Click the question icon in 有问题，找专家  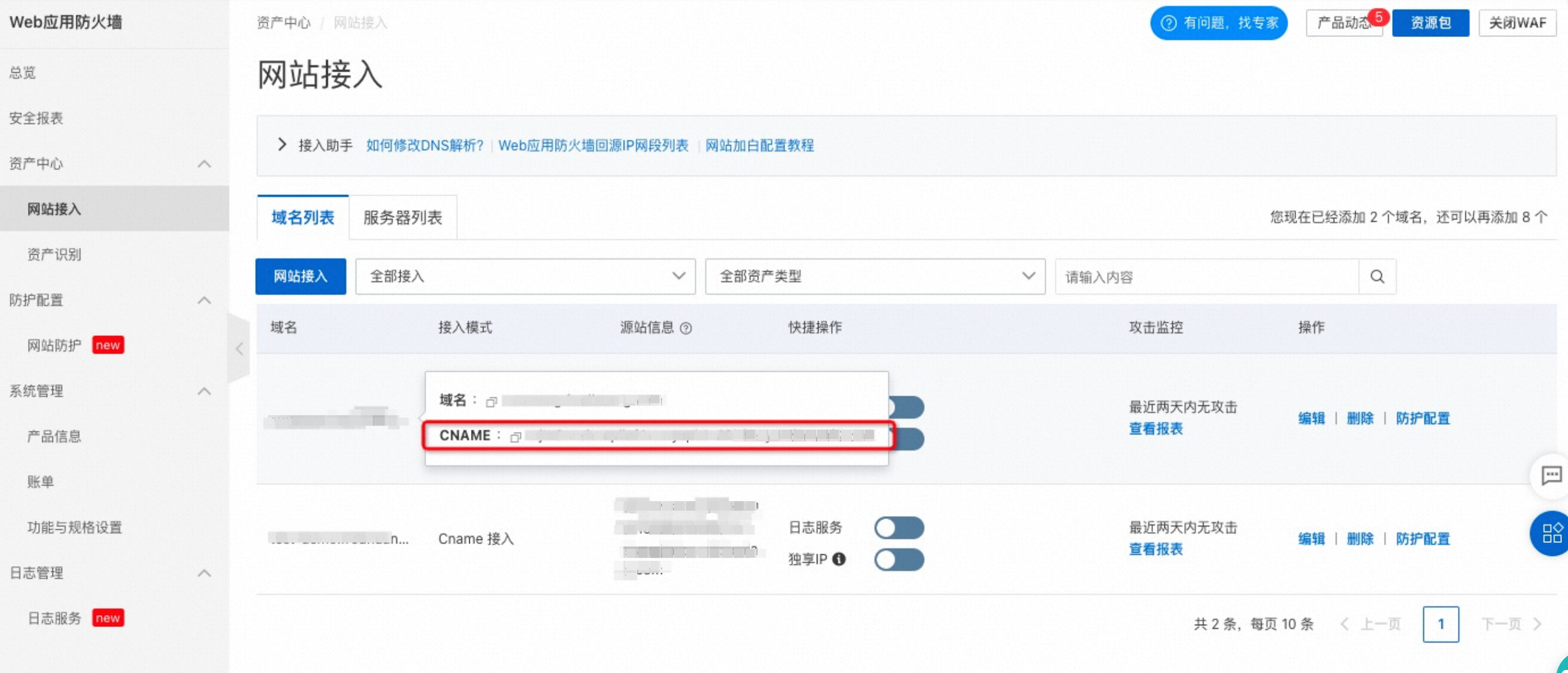pyautogui.click(x=1168, y=23)
